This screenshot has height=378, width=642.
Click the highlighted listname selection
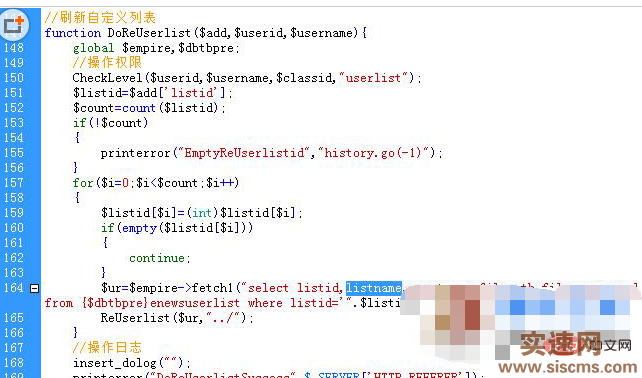click(x=374, y=288)
